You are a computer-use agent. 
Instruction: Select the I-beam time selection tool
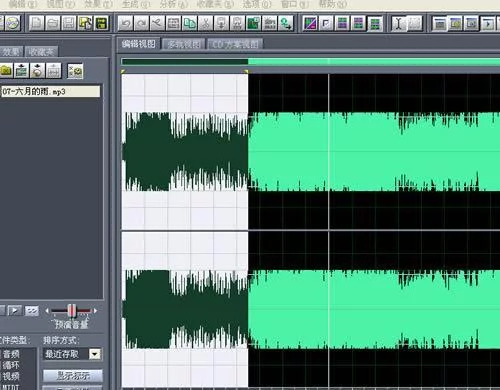click(x=398, y=24)
